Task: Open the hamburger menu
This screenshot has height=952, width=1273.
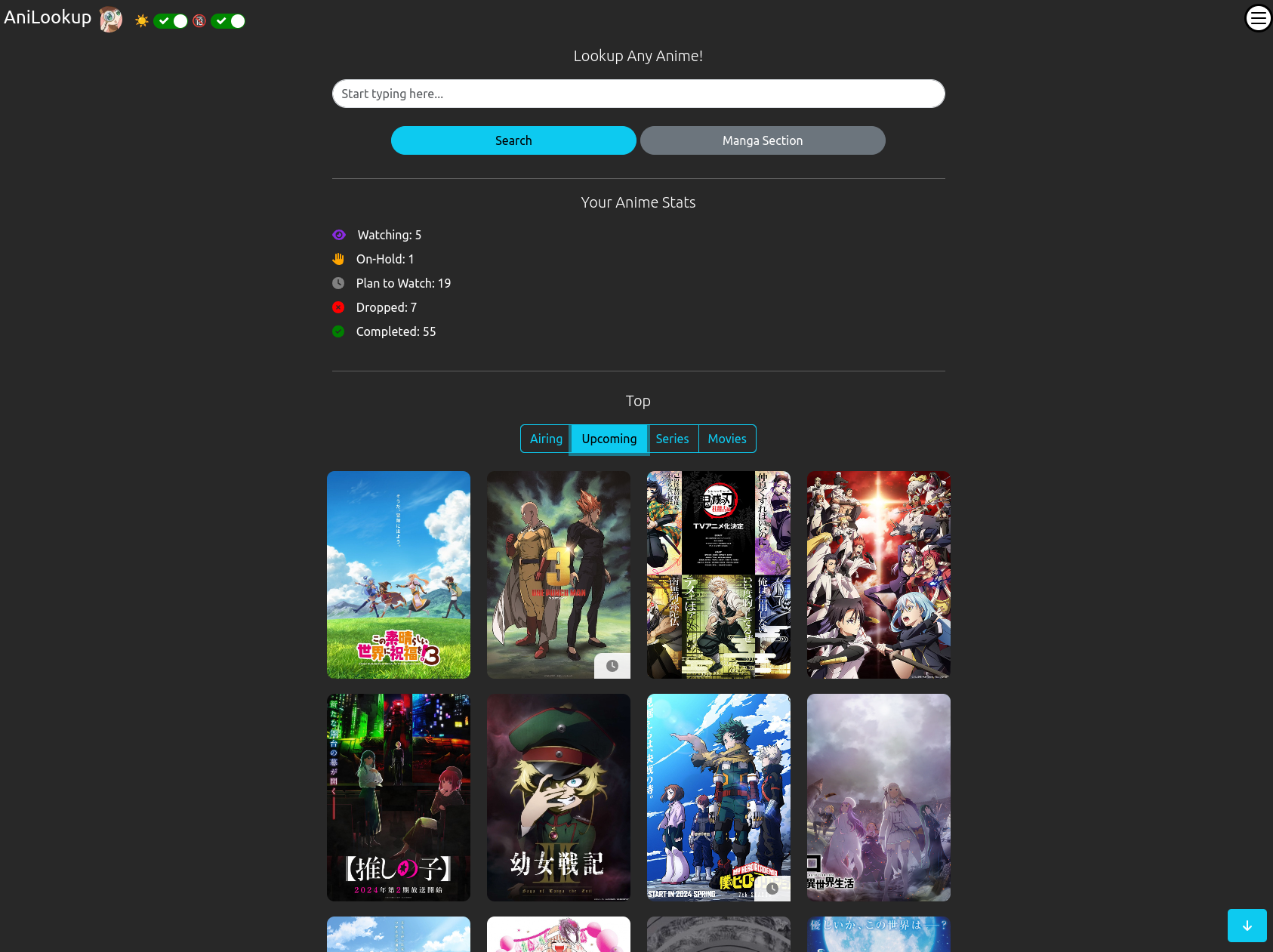Action: coord(1258,17)
